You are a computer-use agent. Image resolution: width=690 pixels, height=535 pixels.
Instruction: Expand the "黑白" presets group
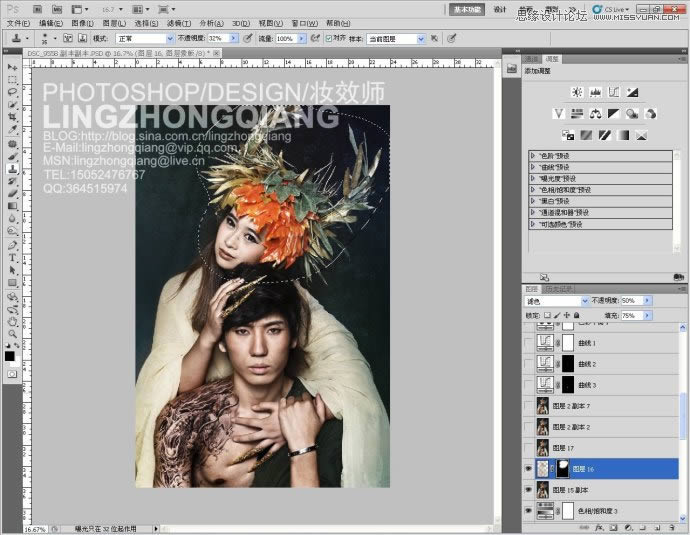[532, 201]
